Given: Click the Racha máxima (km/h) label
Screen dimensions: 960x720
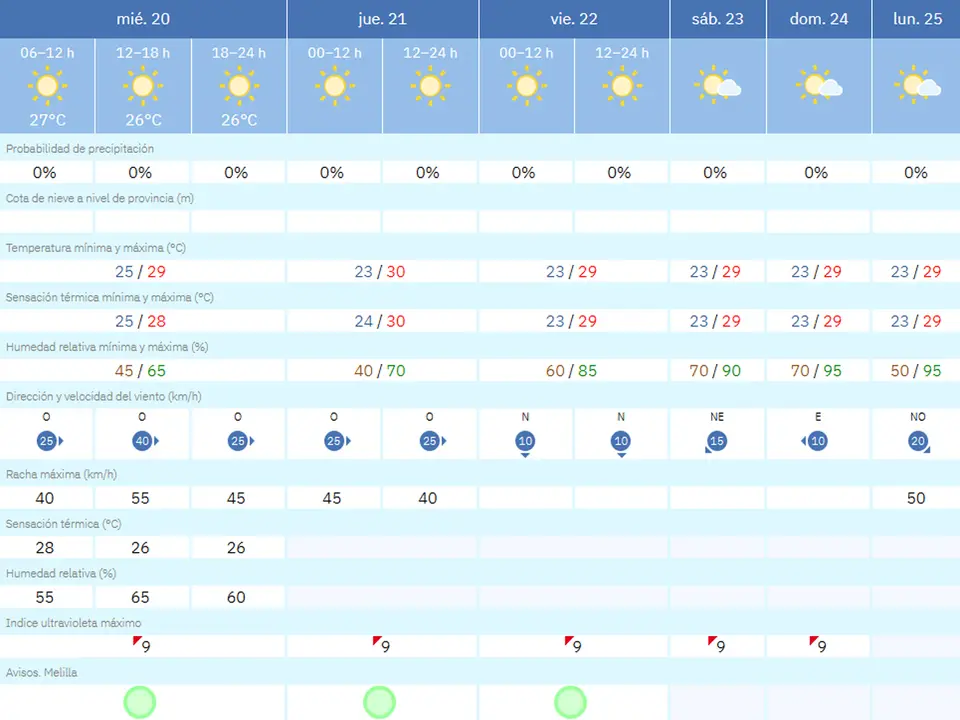Looking at the screenshot, I should (x=61, y=474).
